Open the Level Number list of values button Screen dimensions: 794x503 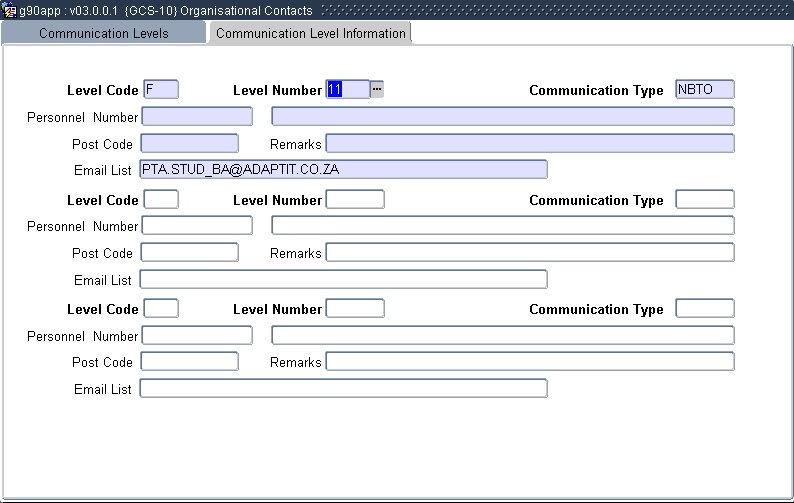[377, 89]
